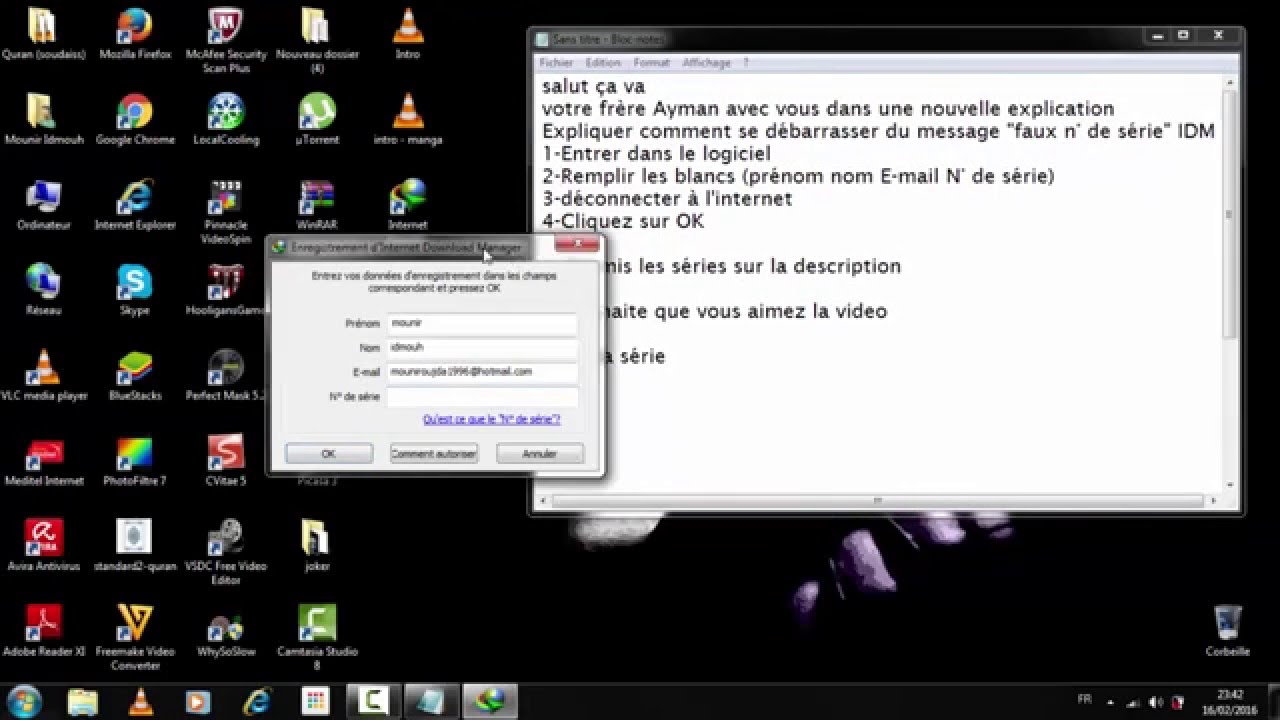Click Comment autoriser button
This screenshot has width=1280, height=720.
[x=434, y=454]
